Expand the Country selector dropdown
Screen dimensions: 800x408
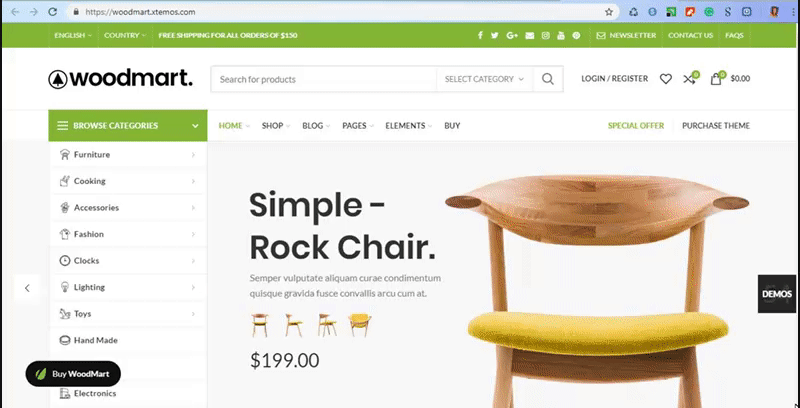coord(125,35)
